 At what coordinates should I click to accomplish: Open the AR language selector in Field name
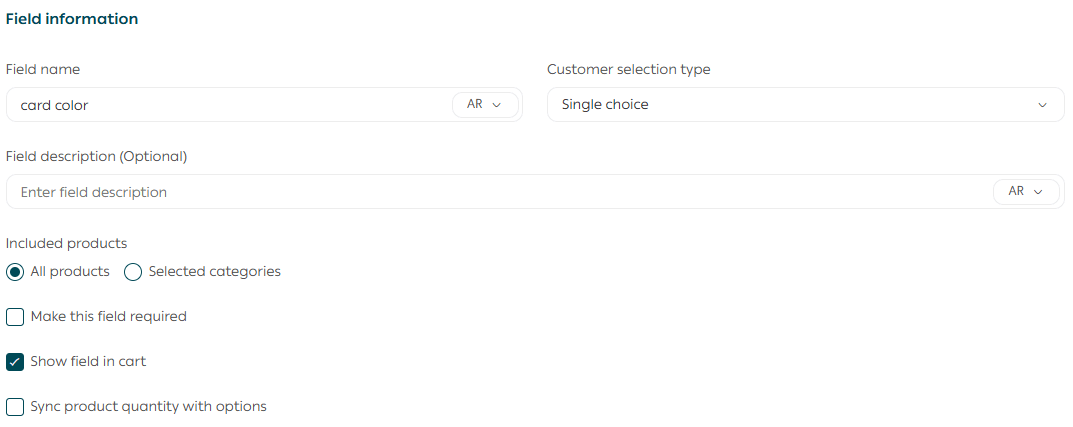485,104
